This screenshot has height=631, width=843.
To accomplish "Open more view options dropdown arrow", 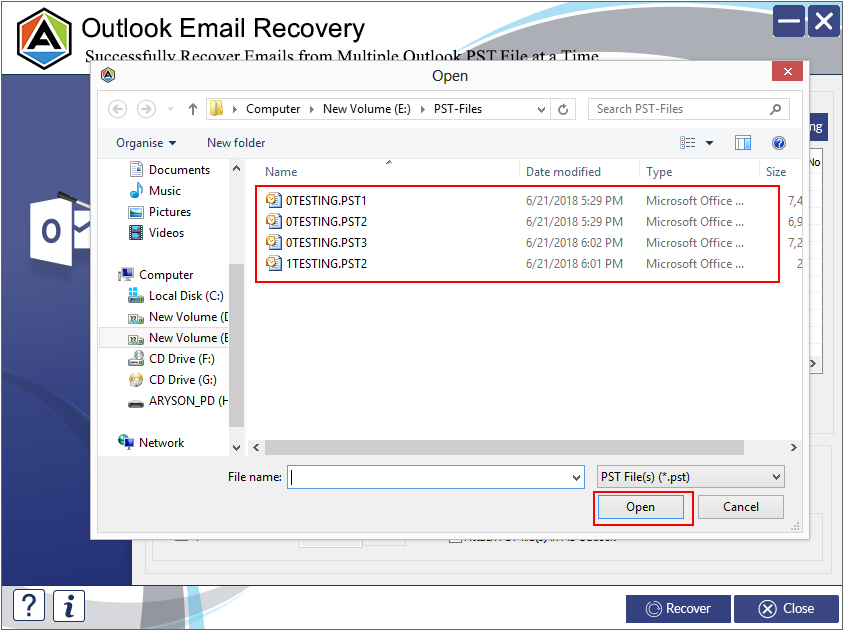I will coord(709,143).
